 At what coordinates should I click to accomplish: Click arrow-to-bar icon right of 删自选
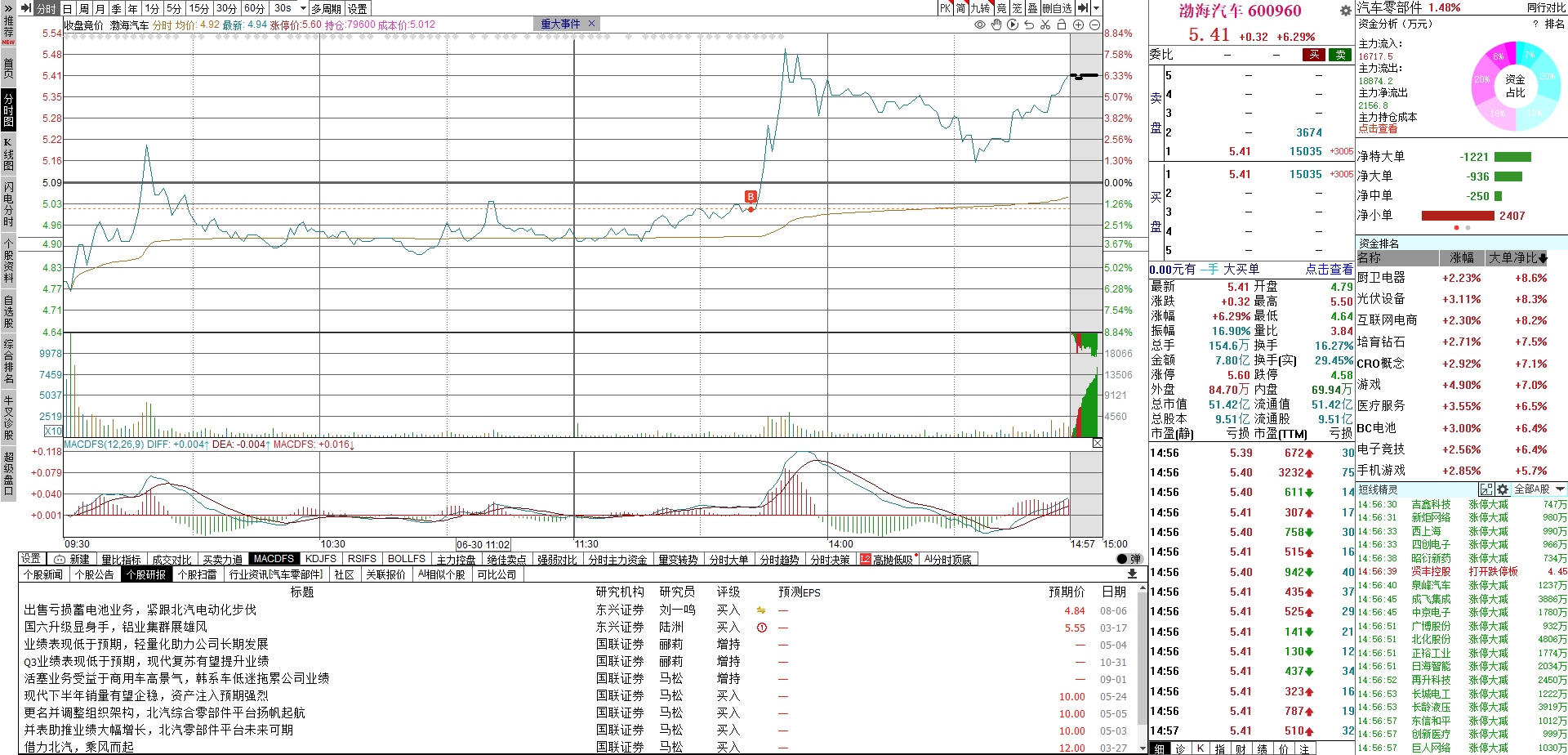1083,8
